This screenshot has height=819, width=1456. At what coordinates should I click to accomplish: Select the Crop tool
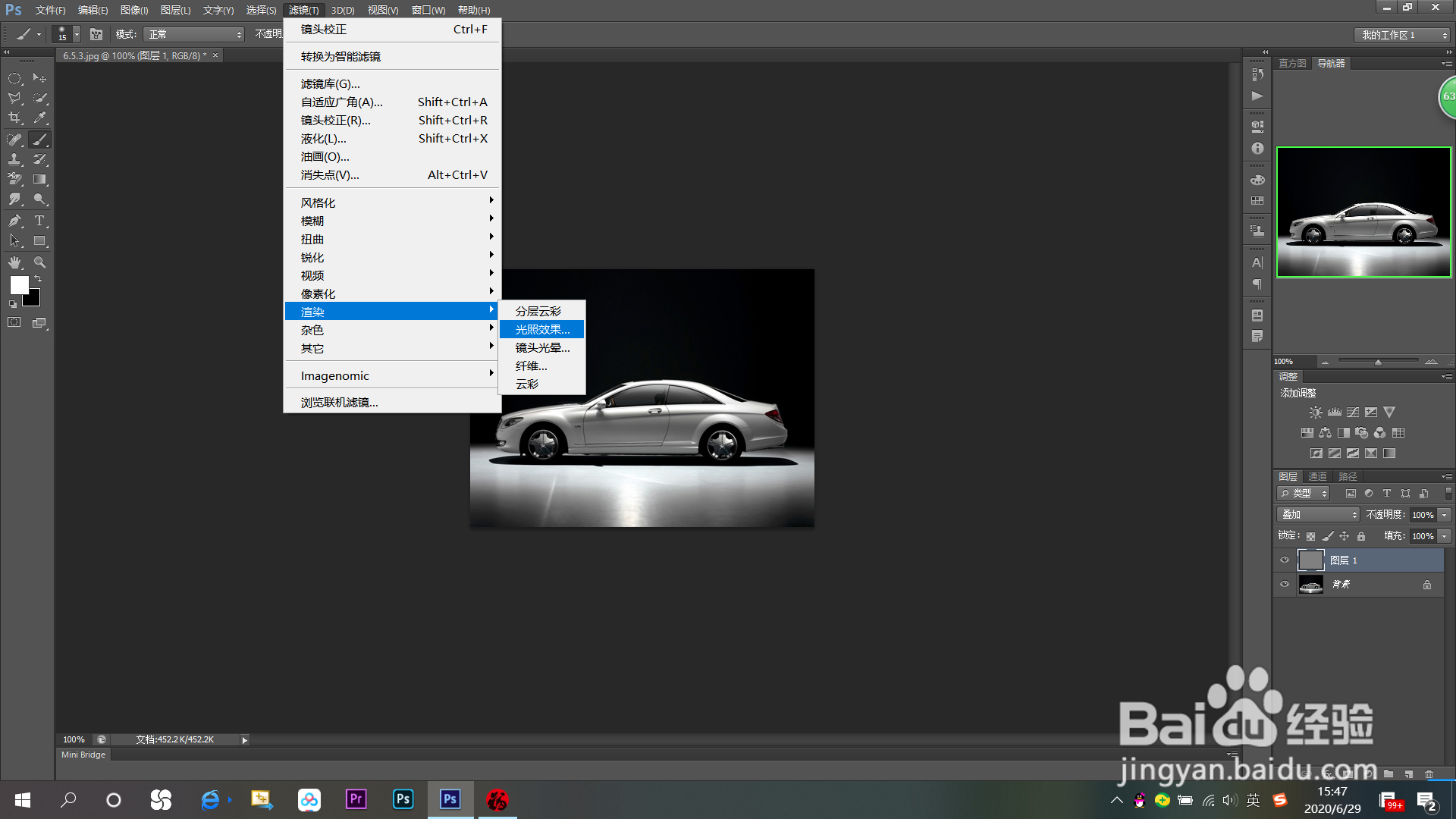tap(14, 118)
